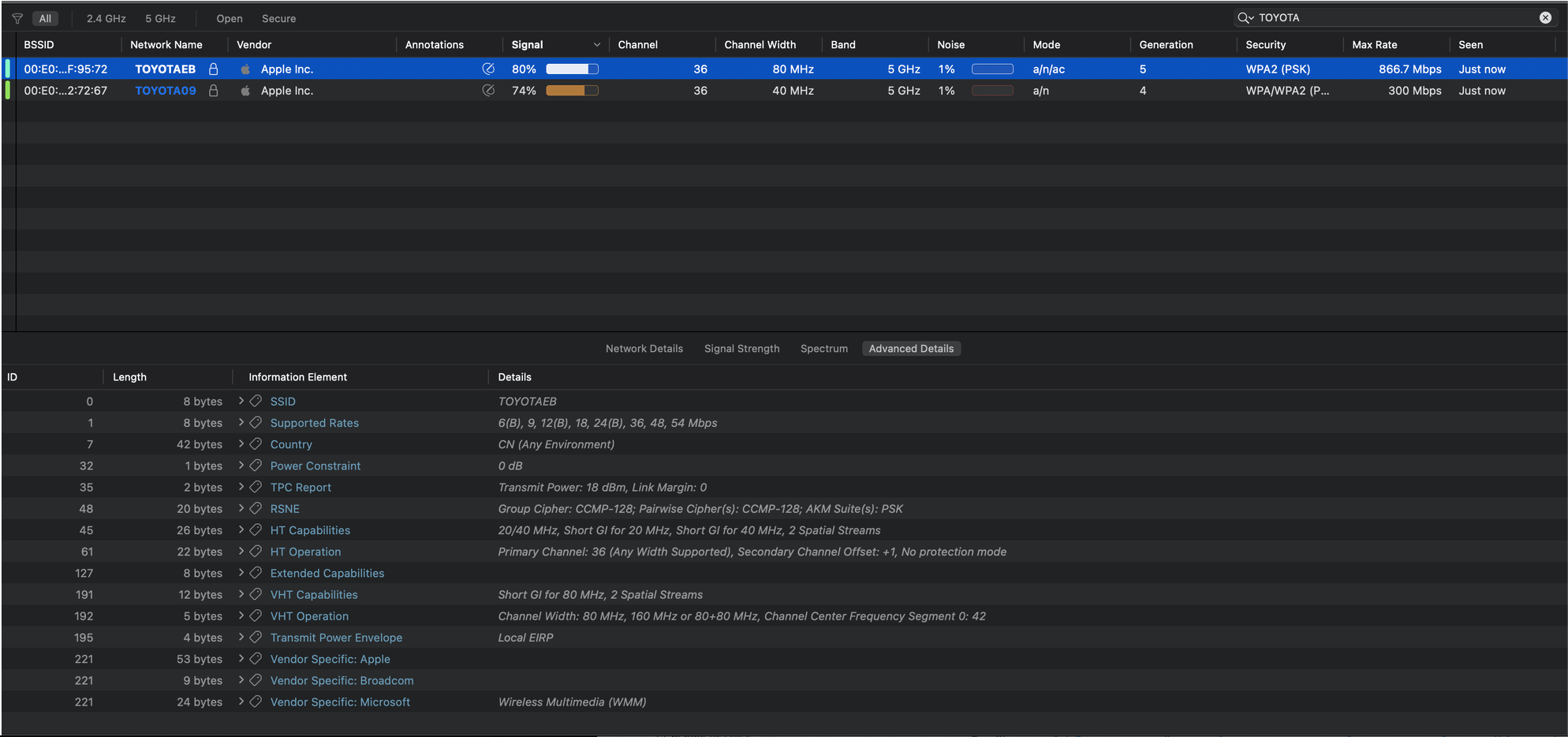Click the annotation icon in TOYOTA09 row
The image size is (1568, 737).
tap(488, 90)
